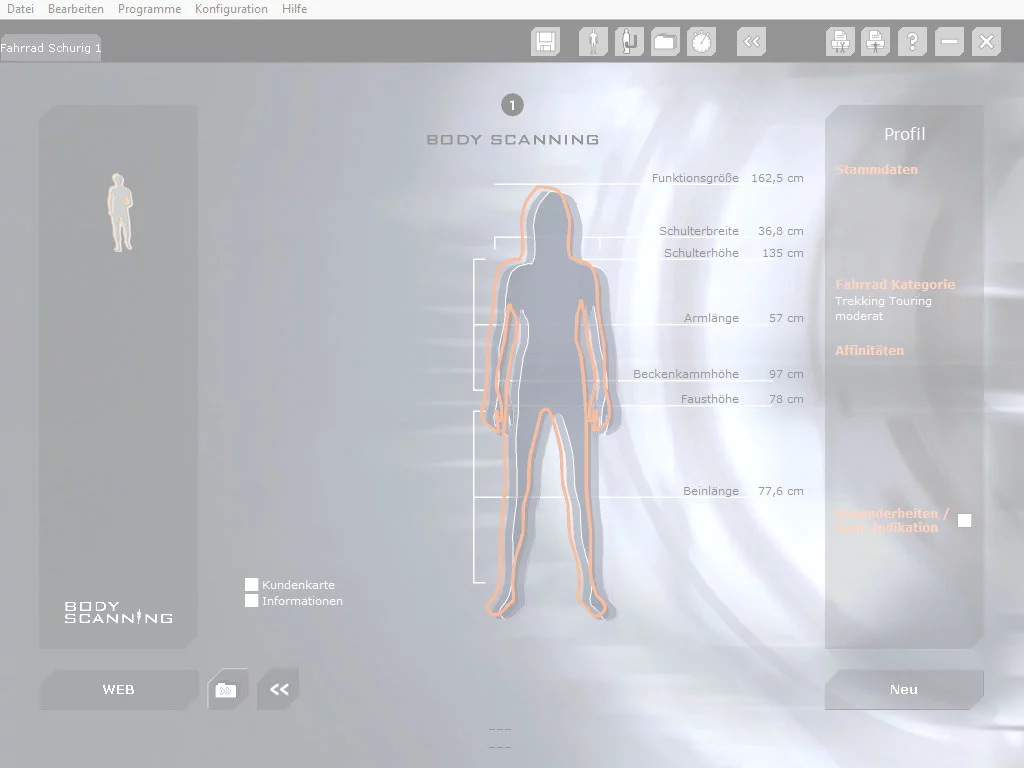The width and height of the screenshot is (1024, 768).
Task: Select the measuring device icon in the toolbar
Action: pos(629,41)
